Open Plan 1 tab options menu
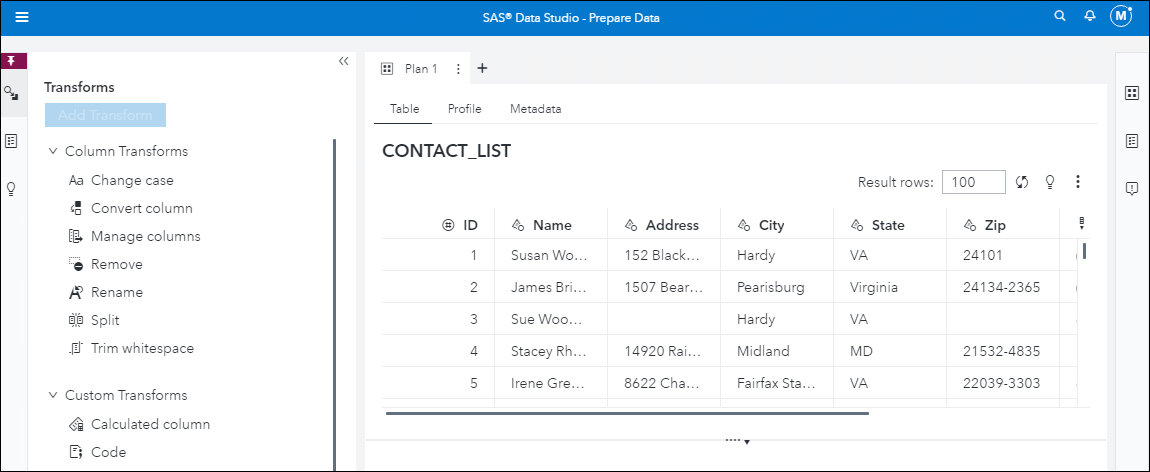Viewport: 1150px width, 472px height. coord(458,69)
